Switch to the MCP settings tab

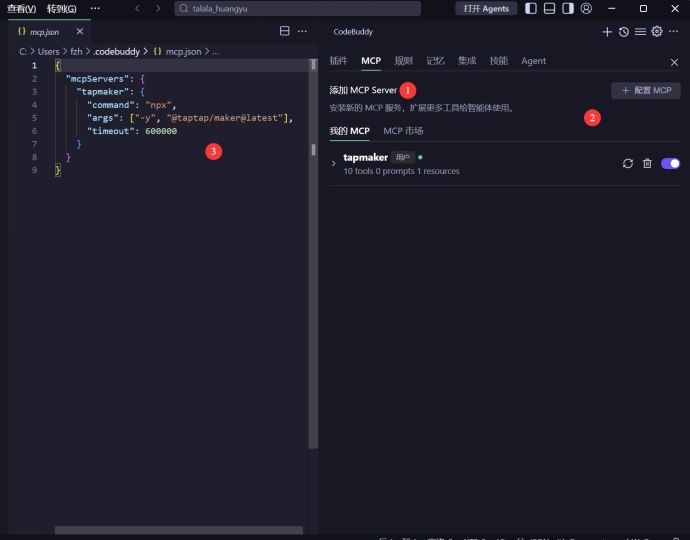tap(371, 61)
